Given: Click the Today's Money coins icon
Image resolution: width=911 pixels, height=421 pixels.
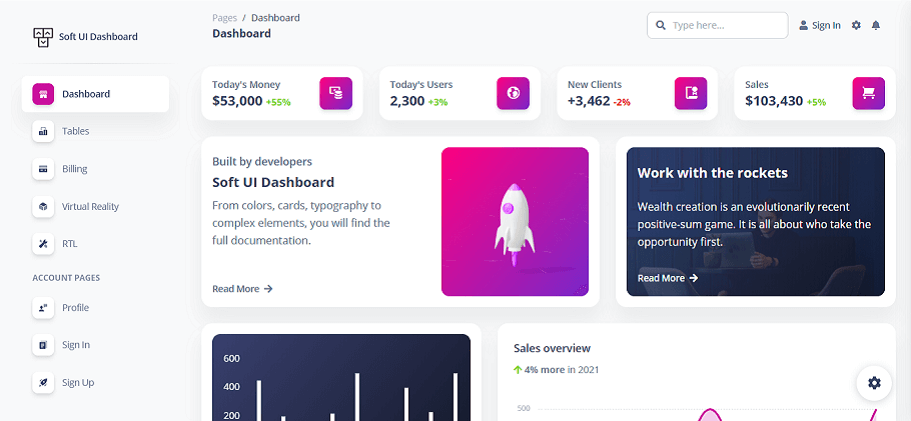Looking at the screenshot, I should [x=336, y=93].
